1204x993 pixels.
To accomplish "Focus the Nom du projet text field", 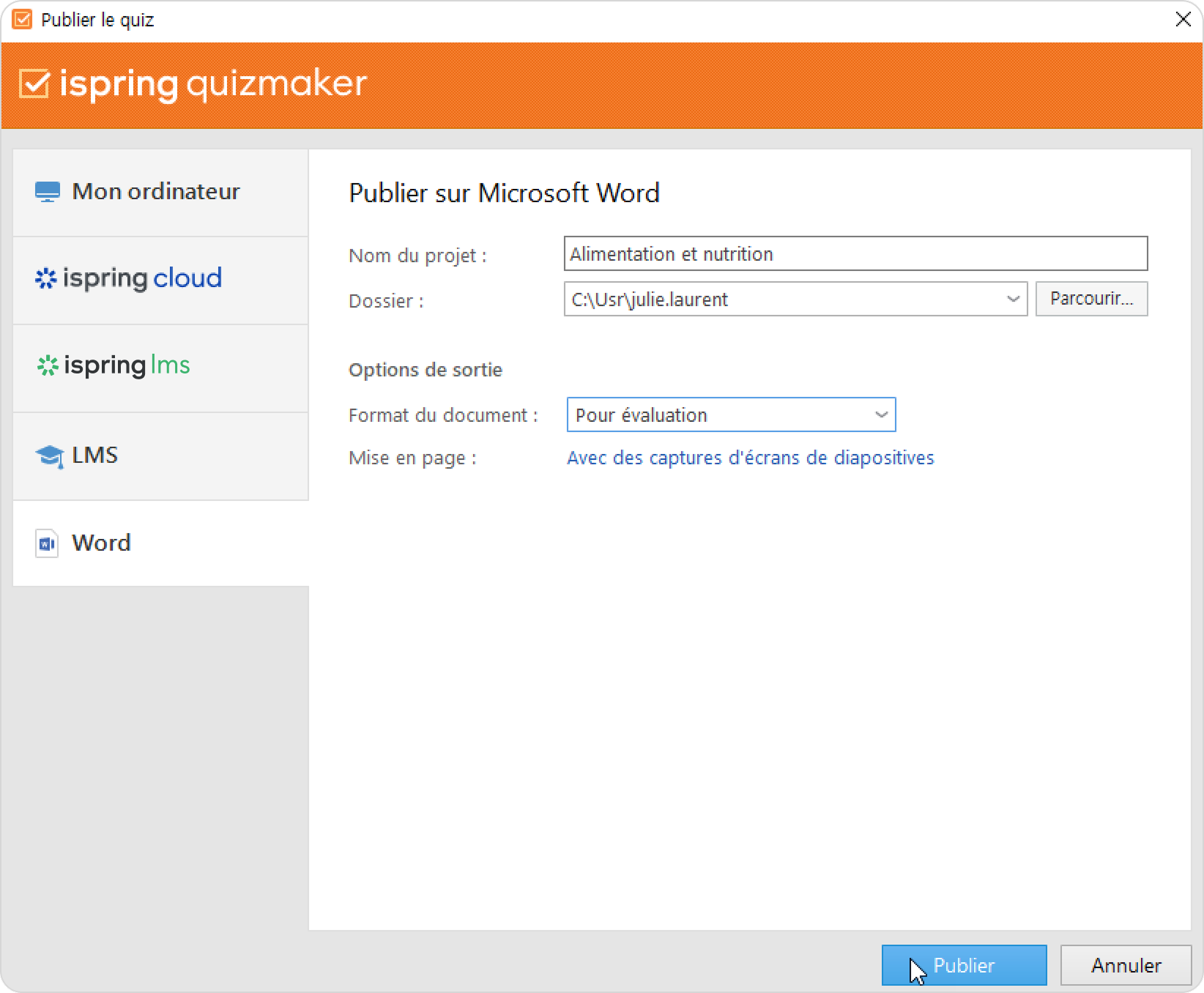I will coord(855,254).
